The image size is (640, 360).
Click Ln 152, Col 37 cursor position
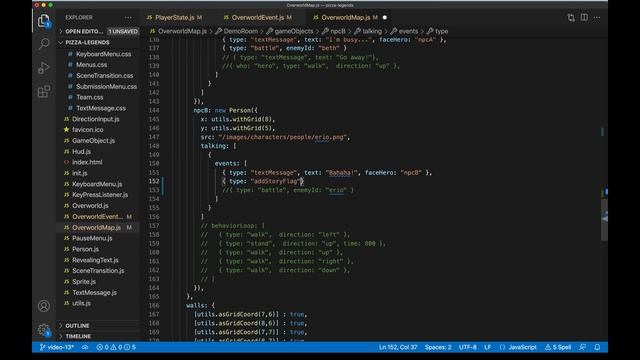point(398,347)
